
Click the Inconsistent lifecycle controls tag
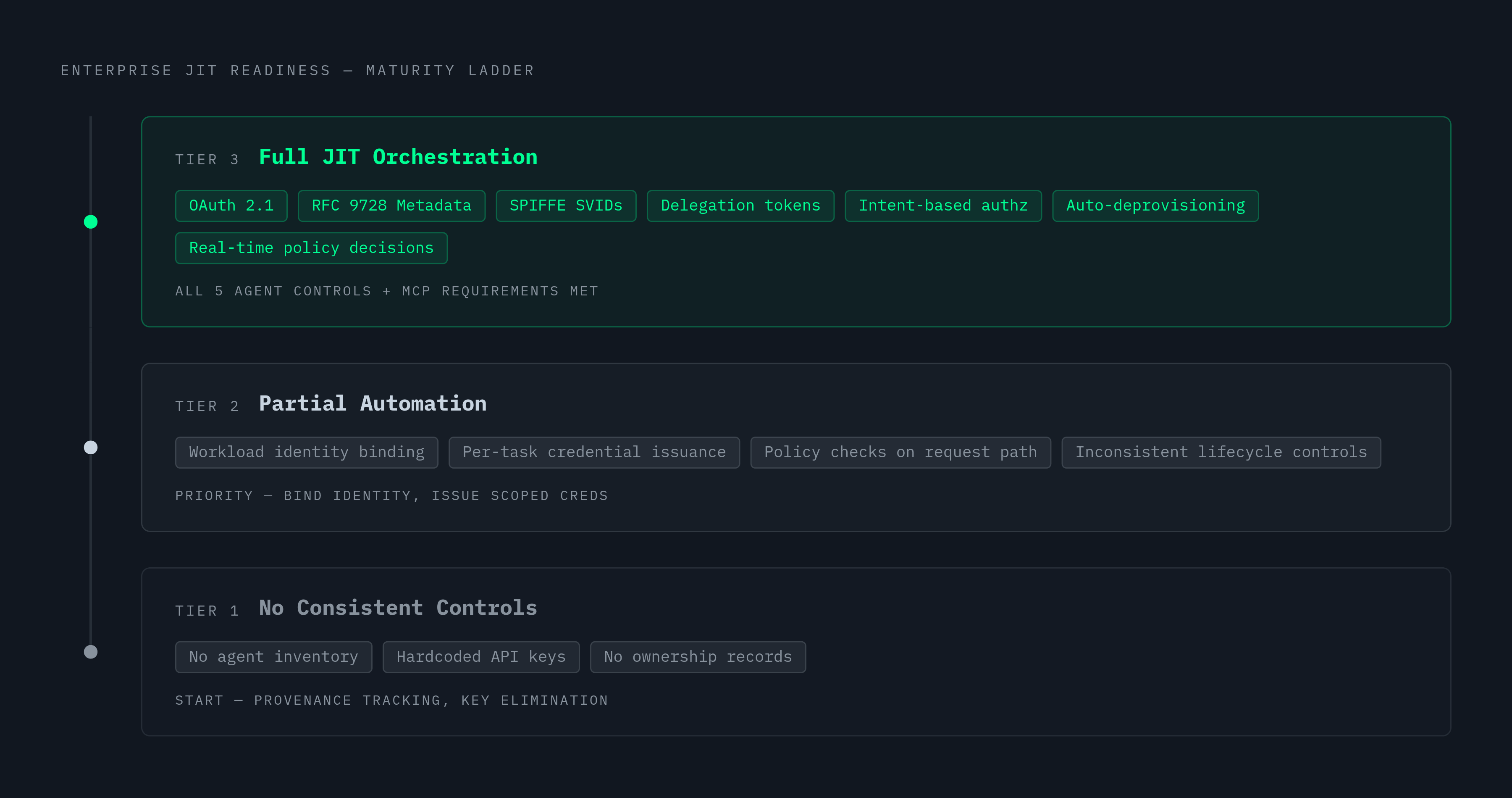tap(1221, 452)
